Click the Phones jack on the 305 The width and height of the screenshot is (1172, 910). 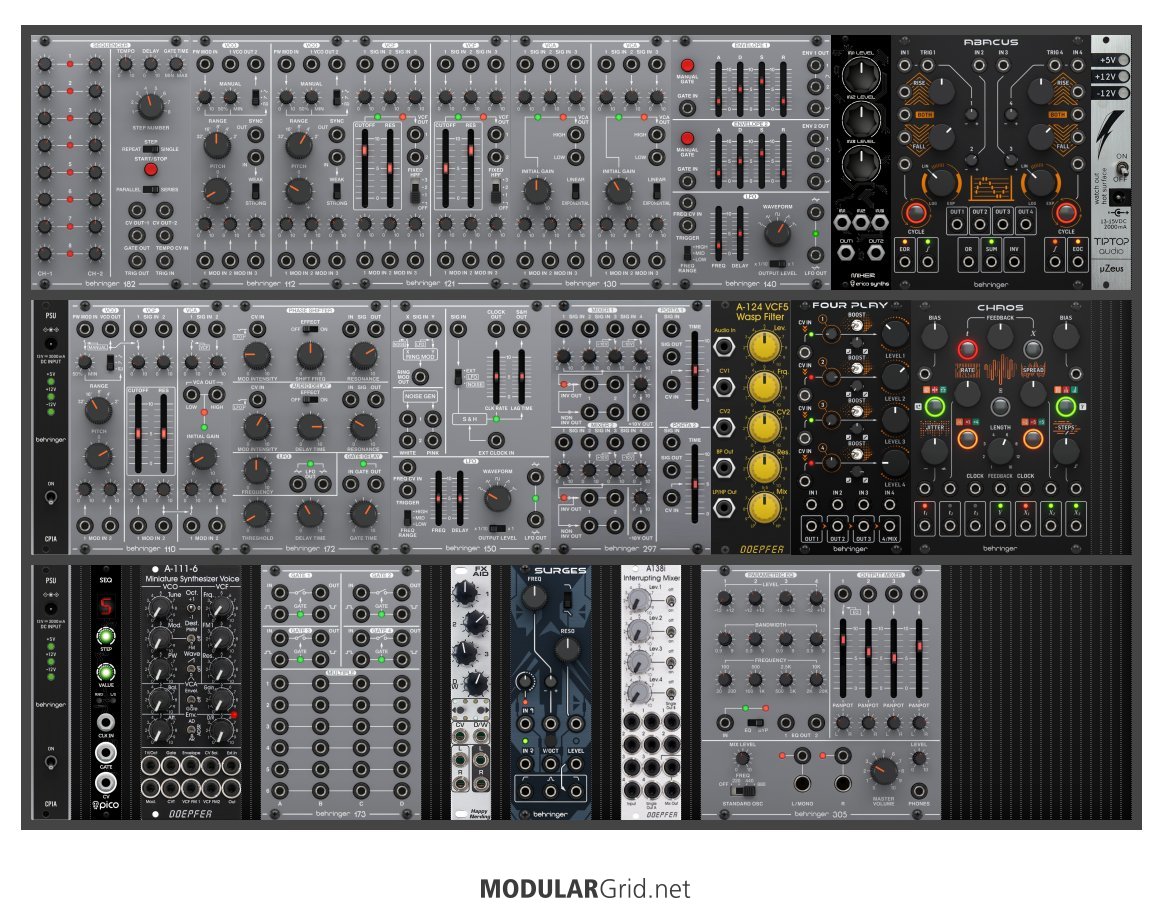919,790
